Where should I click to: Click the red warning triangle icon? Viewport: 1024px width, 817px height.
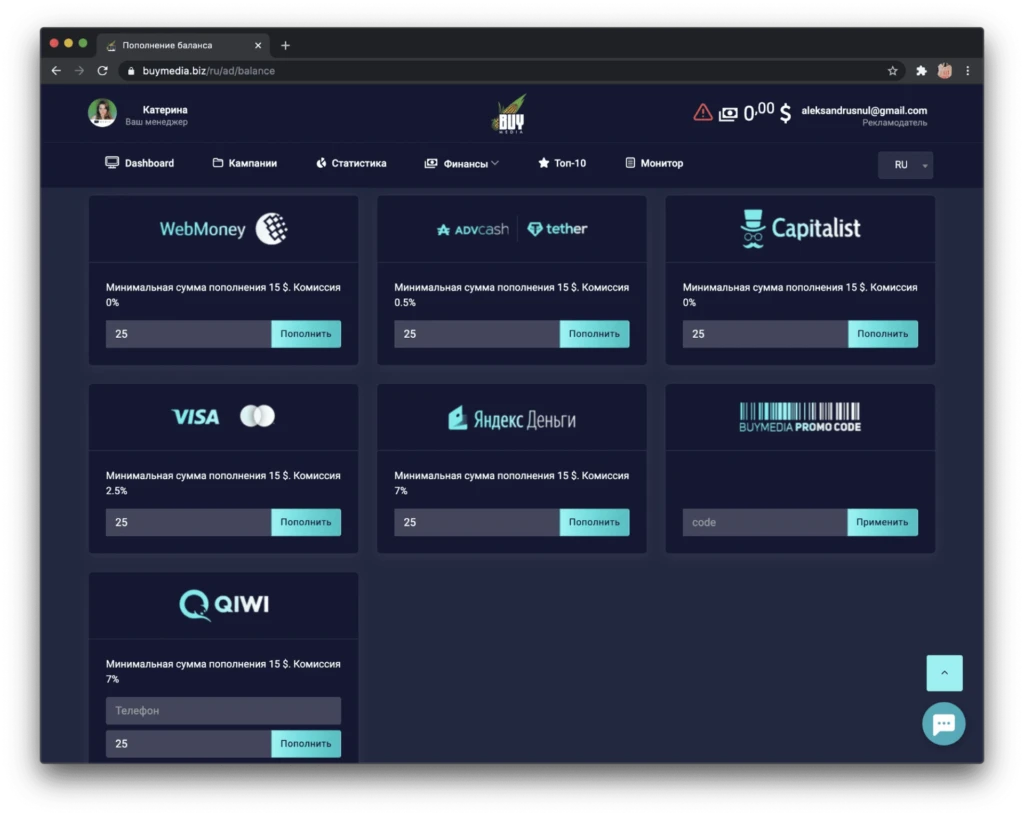703,112
